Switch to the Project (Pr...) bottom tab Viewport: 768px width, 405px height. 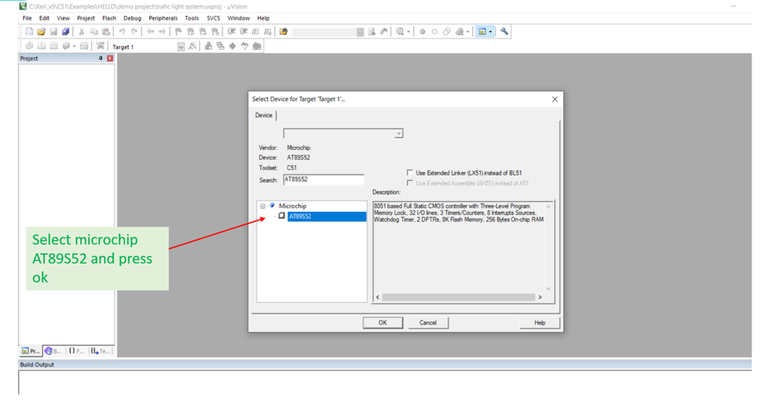(30, 351)
